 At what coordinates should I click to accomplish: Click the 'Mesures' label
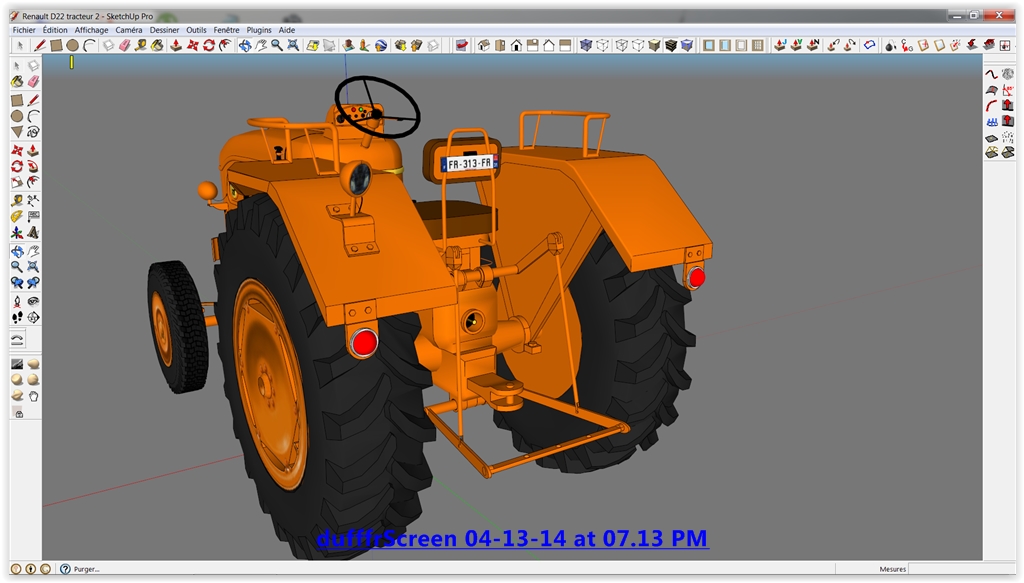point(892,569)
